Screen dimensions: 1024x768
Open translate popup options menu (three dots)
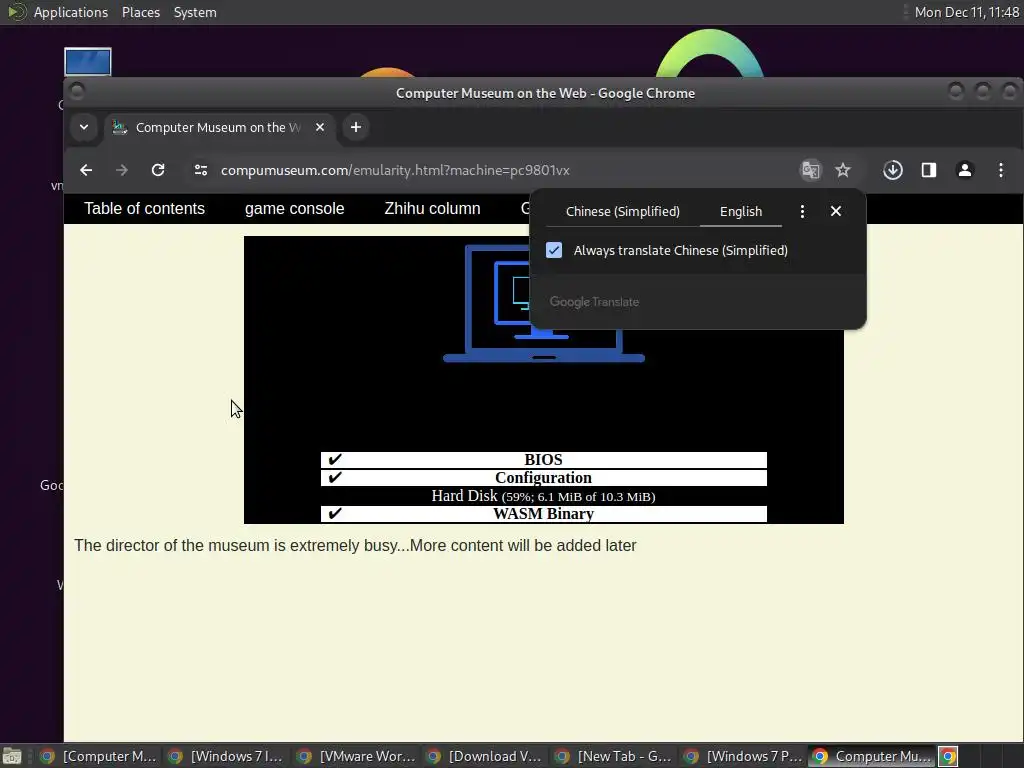coord(802,212)
